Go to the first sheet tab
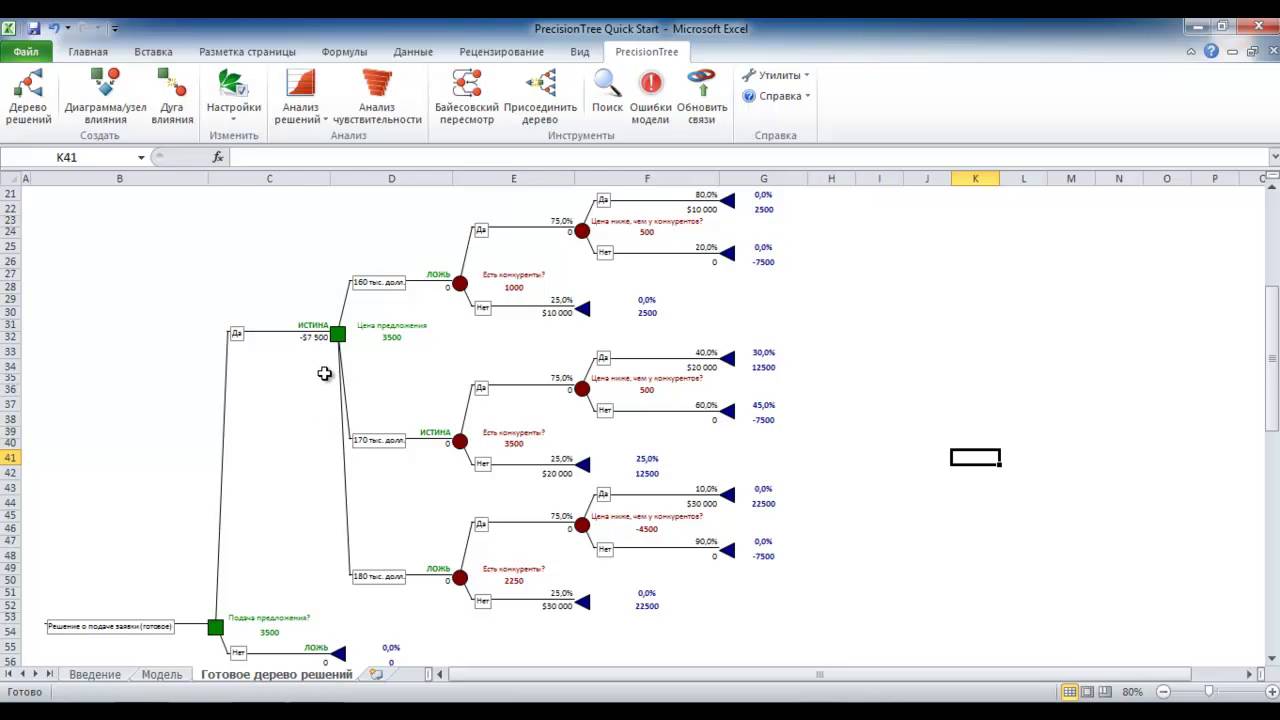 10,675
